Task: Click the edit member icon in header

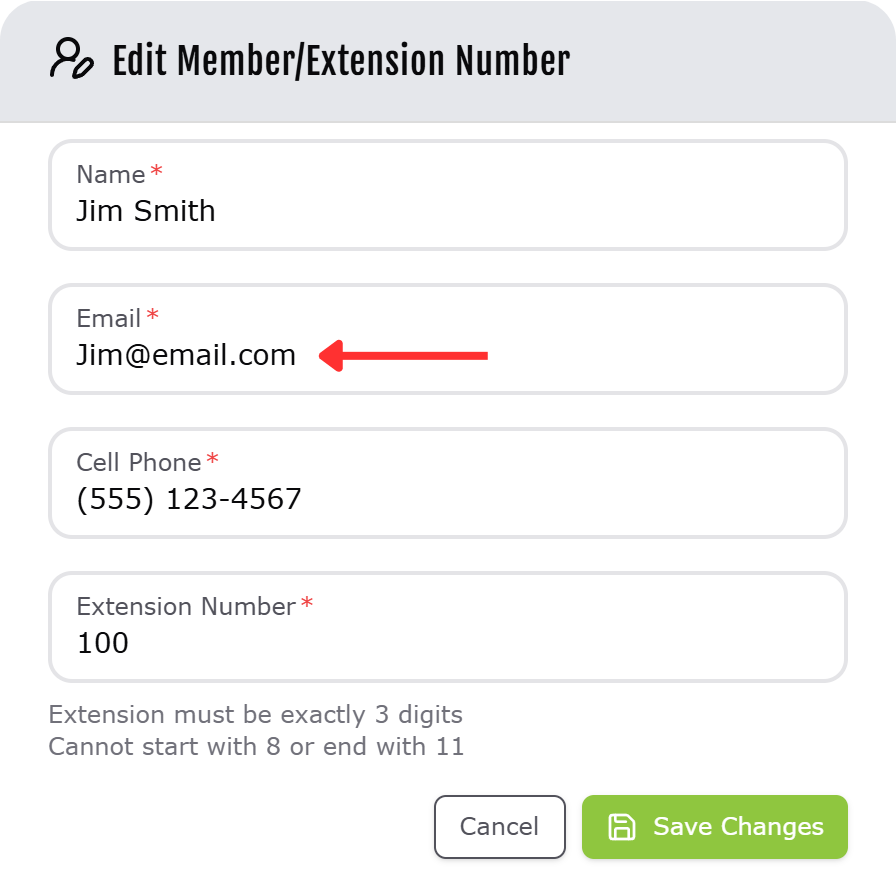Action: [71, 60]
